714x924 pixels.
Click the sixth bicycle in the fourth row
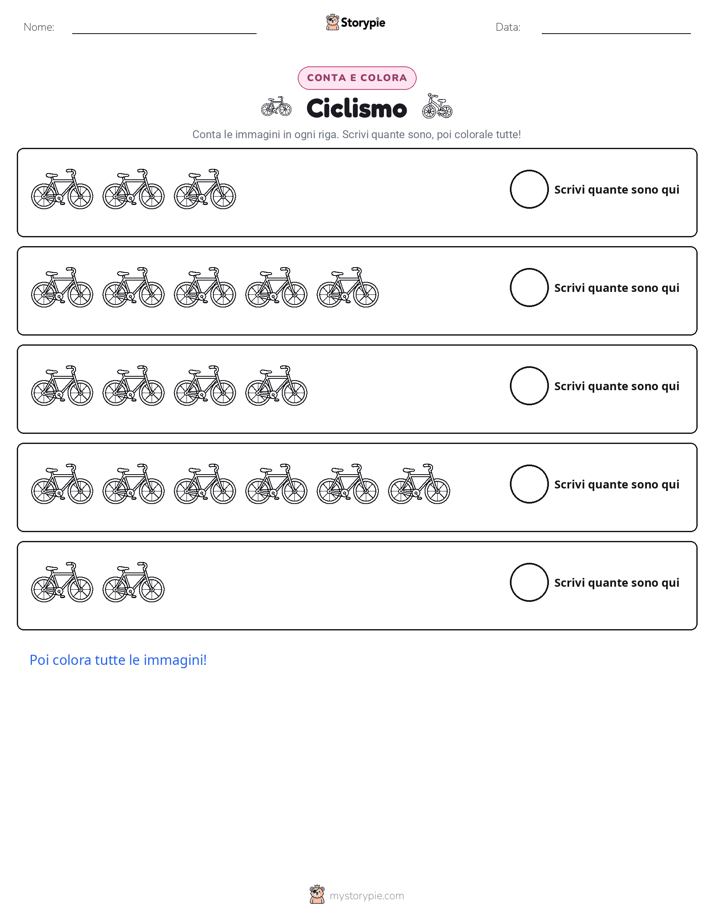pyautogui.click(x=419, y=484)
